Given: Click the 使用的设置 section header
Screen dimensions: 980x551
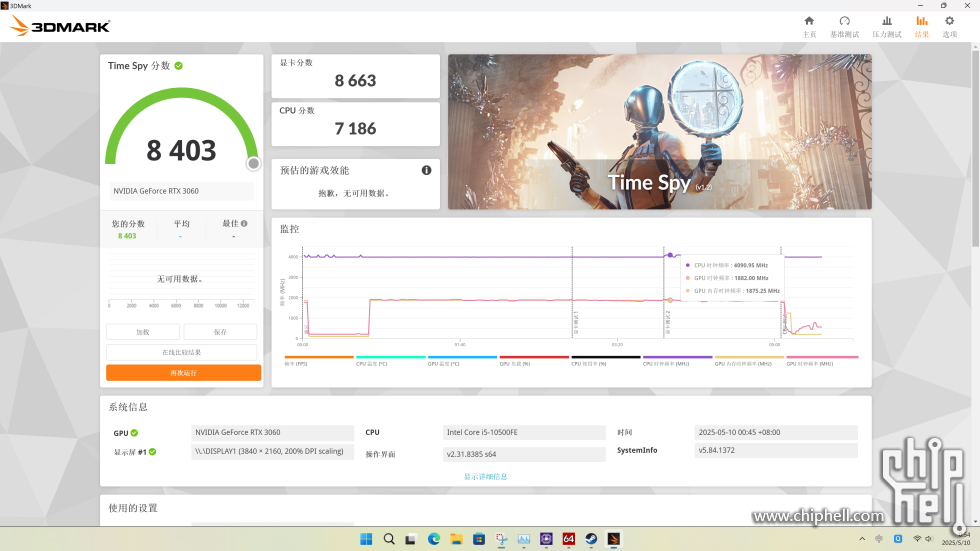Looking at the screenshot, I should click(133, 508).
